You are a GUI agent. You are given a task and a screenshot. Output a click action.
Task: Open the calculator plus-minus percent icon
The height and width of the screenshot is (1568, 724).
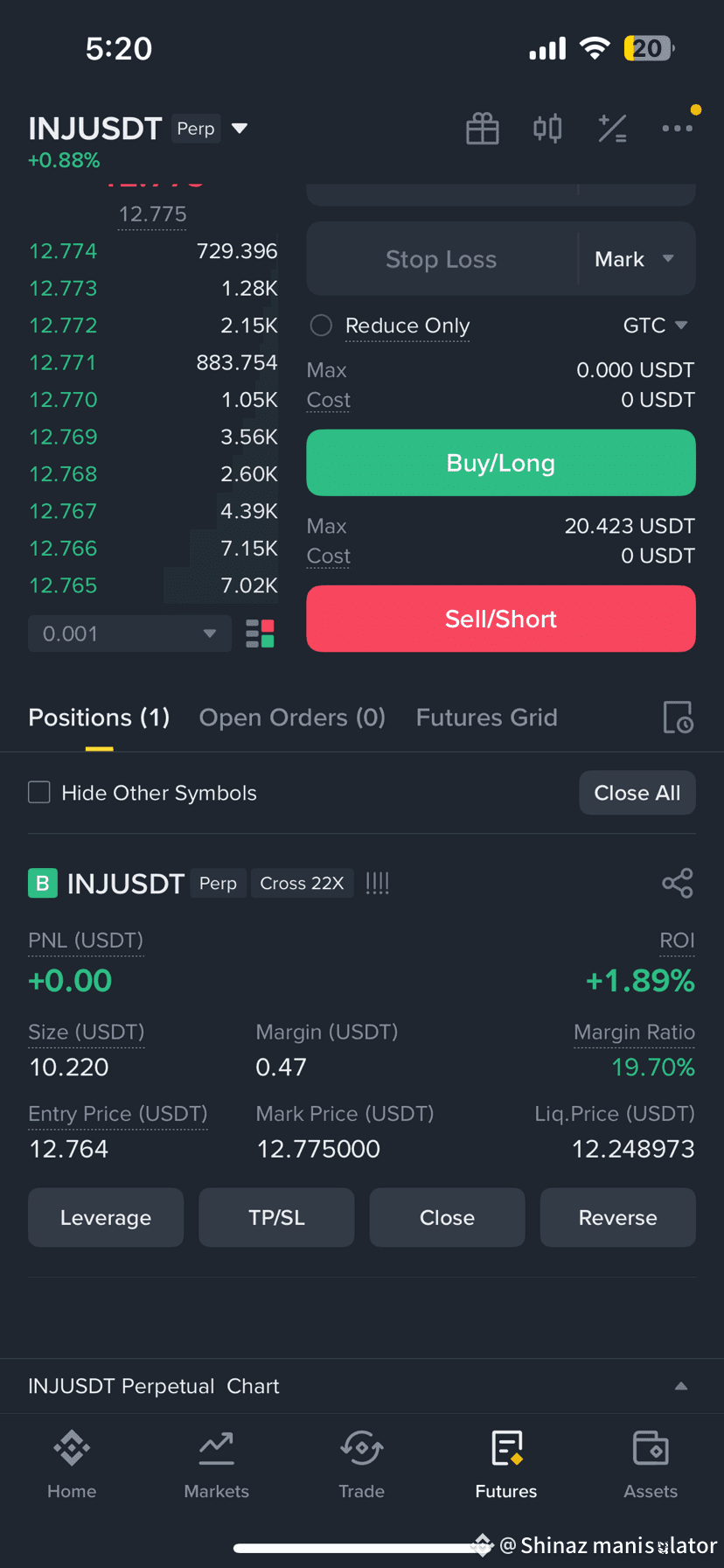pos(612,129)
